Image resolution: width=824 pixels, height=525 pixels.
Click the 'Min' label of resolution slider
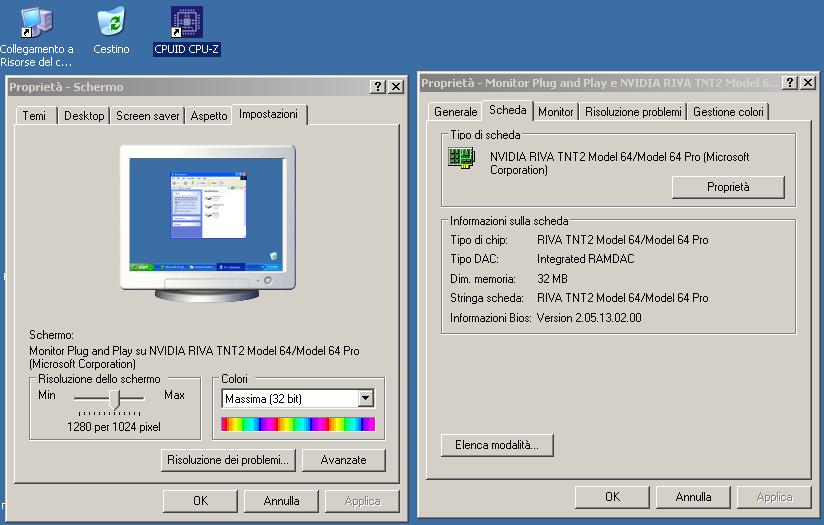[x=47, y=395]
